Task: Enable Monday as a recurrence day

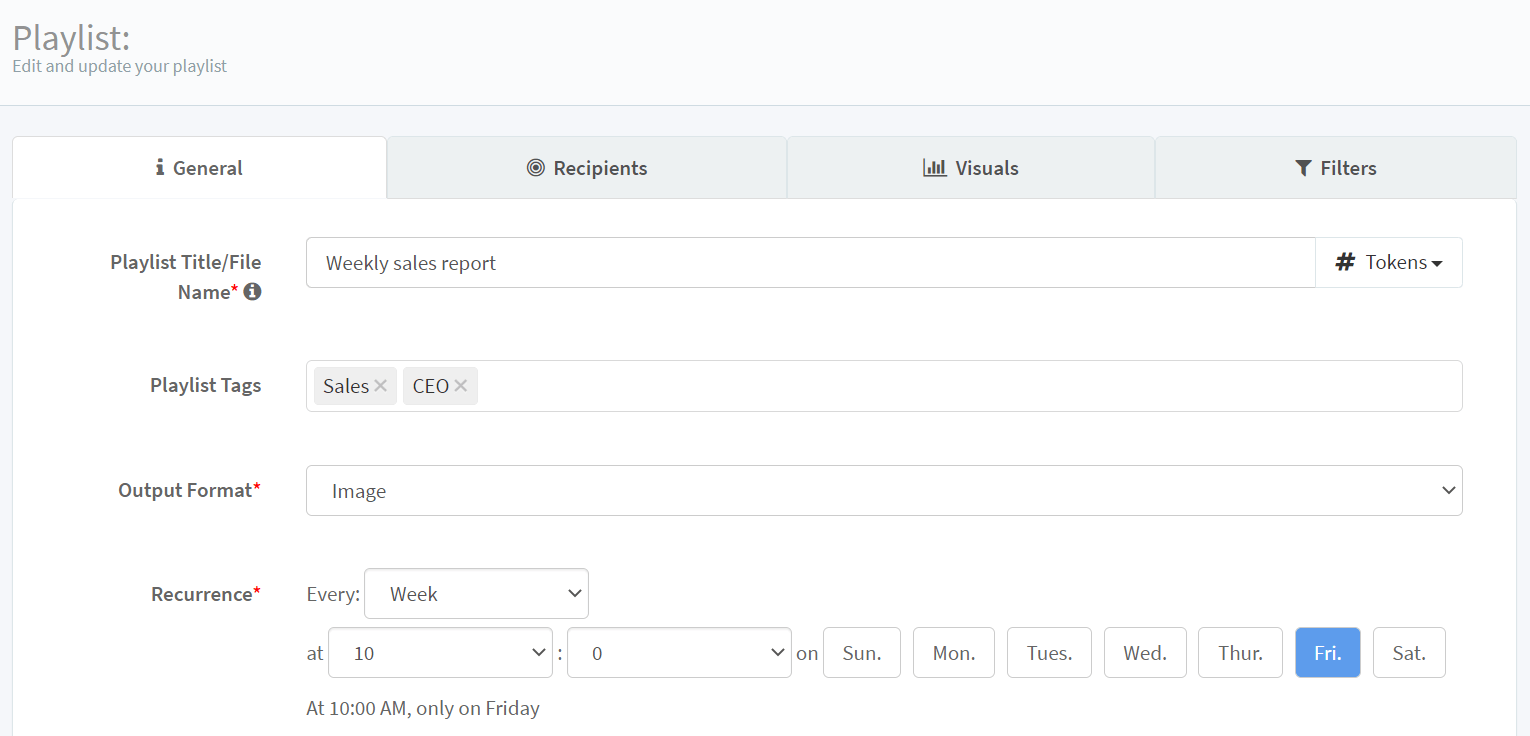Action: click(953, 653)
